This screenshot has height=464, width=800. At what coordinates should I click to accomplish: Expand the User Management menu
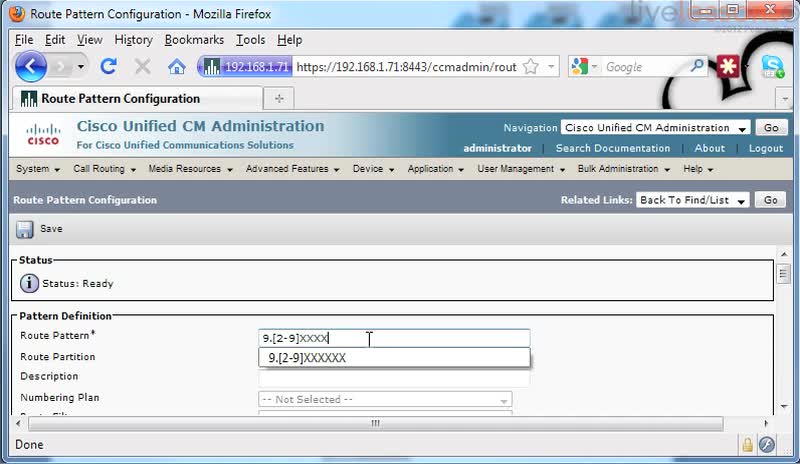(521, 169)
